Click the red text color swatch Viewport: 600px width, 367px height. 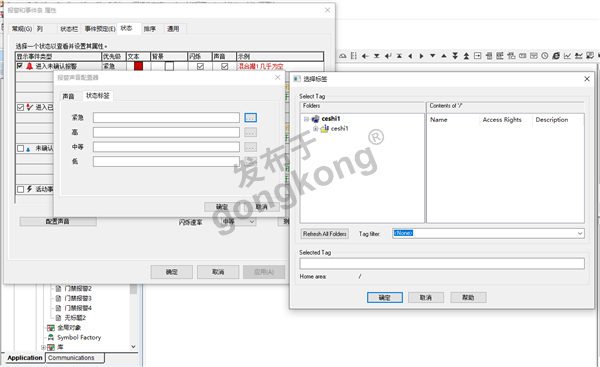(x=139, y=66)
